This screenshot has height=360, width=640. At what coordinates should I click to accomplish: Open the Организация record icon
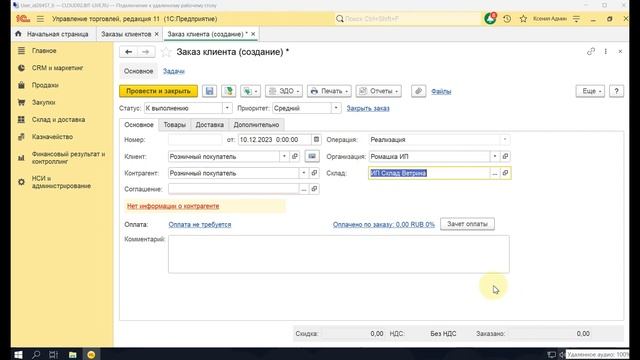tap(505, 156)
